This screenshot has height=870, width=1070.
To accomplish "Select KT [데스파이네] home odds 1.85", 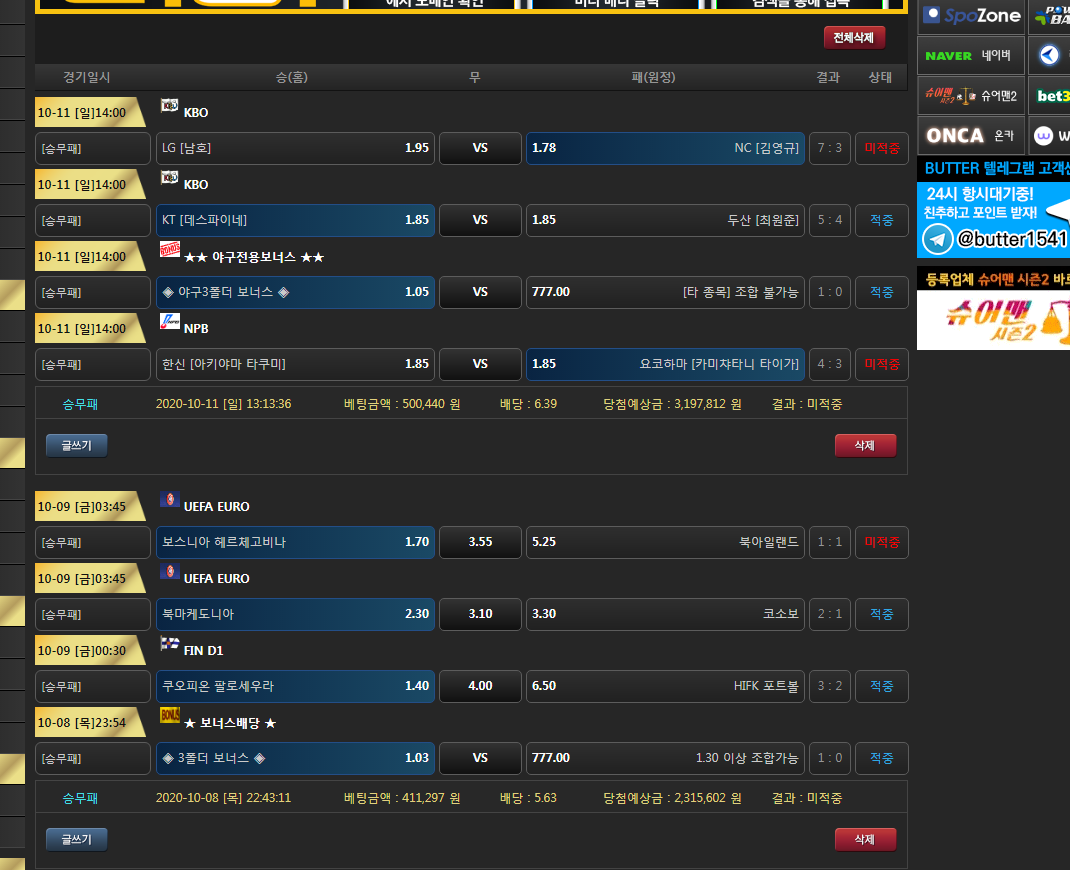I will [x=296, y=220].
